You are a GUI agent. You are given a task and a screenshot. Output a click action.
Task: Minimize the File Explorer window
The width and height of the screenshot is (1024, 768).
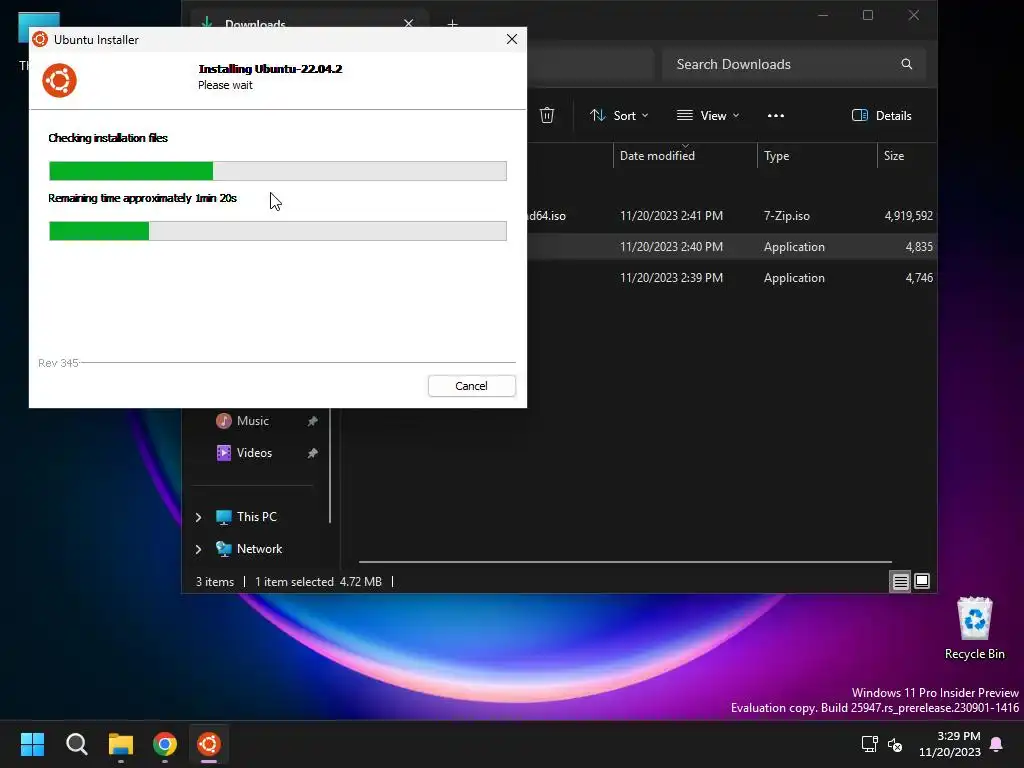(x=823, y=15)
